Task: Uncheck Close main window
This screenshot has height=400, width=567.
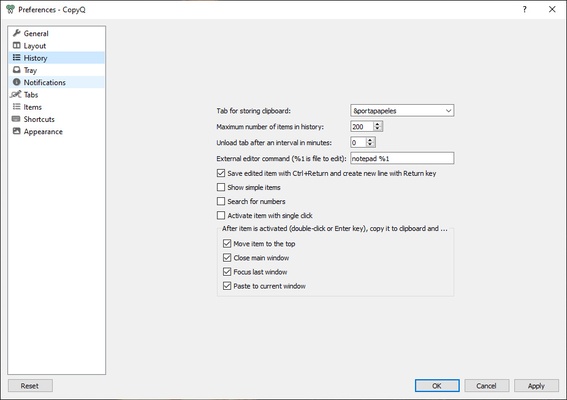Action: click(227, 258)
